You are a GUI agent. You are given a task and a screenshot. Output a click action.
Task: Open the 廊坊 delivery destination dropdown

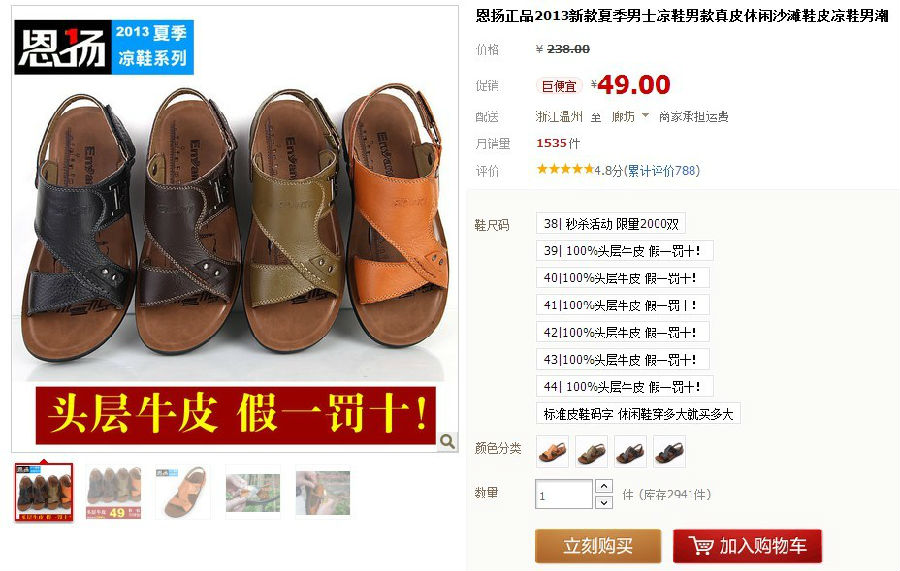pyautogui.click(x=630, y=116)
